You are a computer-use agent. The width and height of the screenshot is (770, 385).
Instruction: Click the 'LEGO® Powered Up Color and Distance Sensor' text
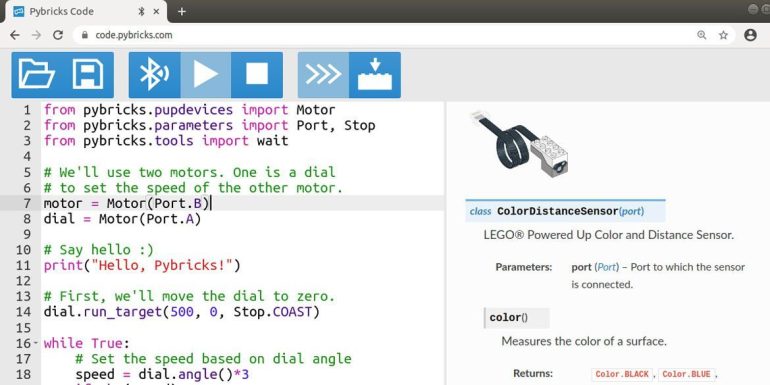pos(608,235)
